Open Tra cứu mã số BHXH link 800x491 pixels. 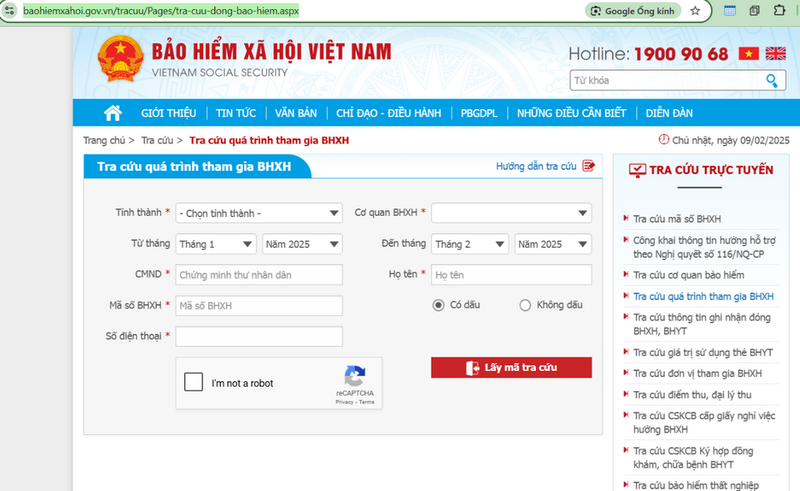pos(677,219)
